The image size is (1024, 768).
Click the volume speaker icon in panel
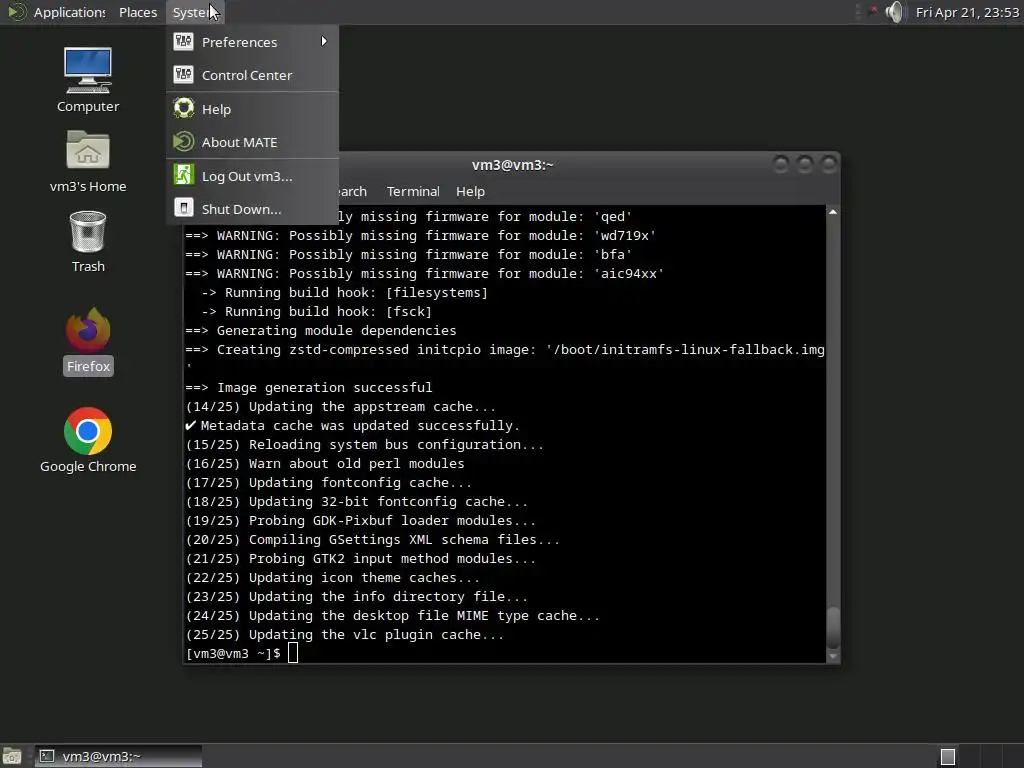point(895,12)
